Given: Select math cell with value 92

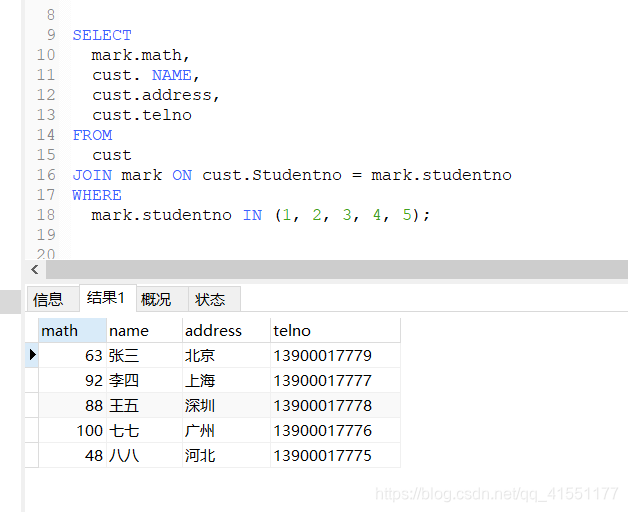Looking at the screenshot, I should [x=72, y=380].
